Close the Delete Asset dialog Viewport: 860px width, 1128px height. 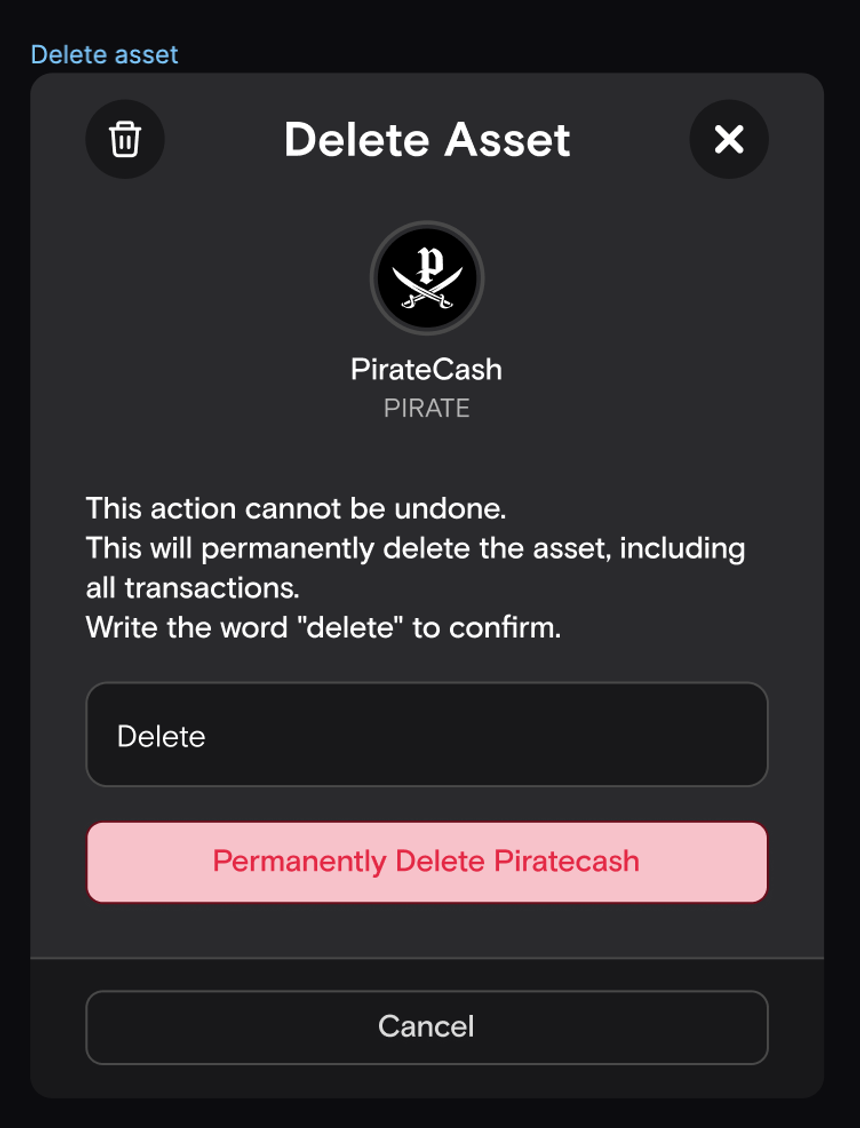[729, 139]
